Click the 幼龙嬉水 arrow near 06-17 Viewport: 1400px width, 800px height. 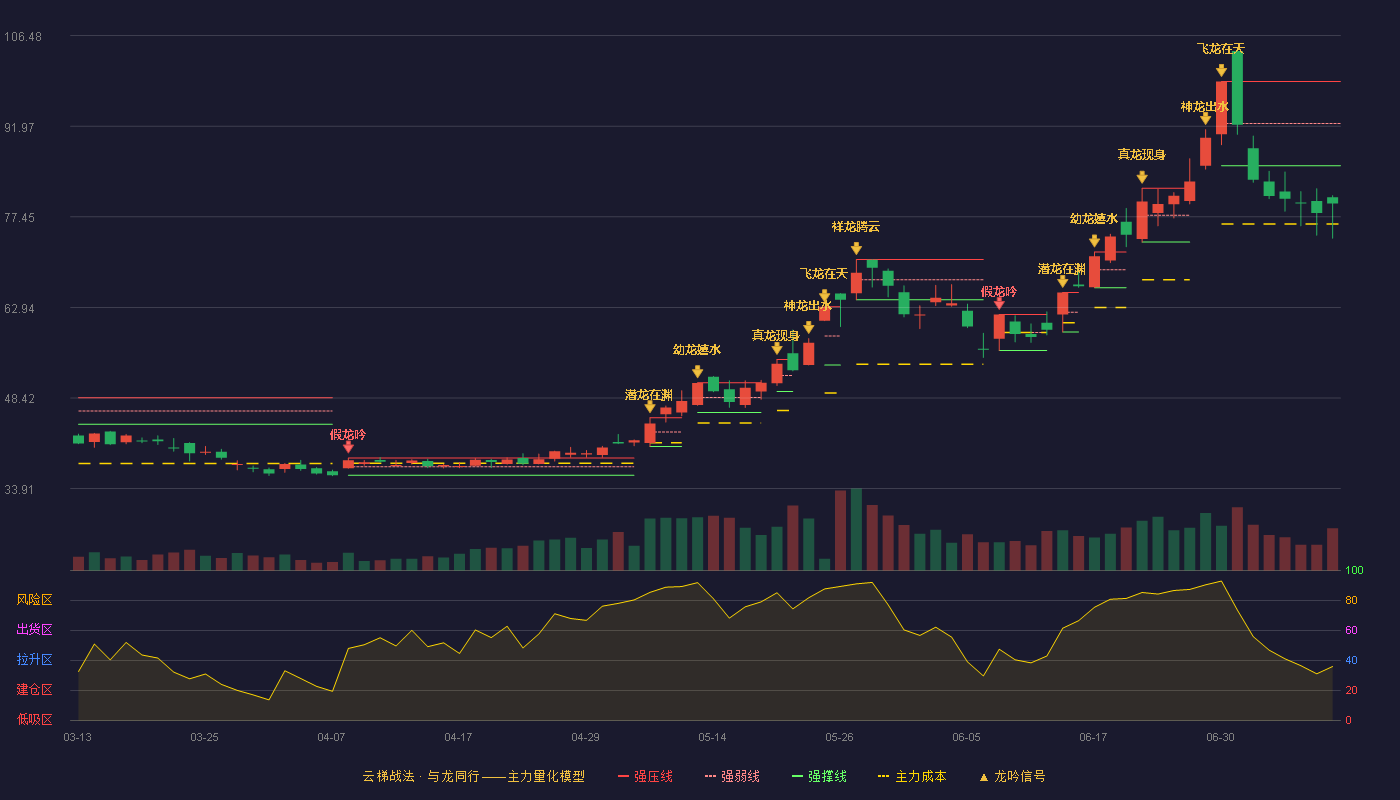pos(1094,241)
